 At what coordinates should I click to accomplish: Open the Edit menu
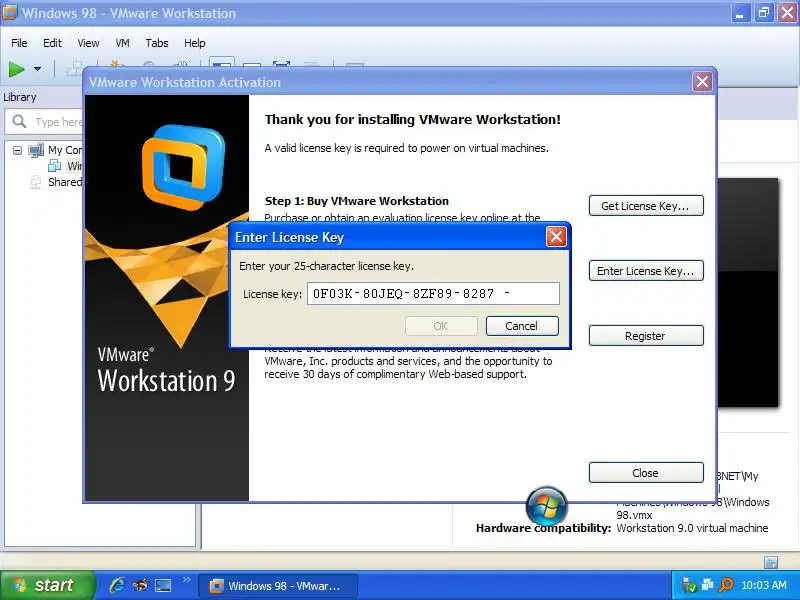point(52,43)
